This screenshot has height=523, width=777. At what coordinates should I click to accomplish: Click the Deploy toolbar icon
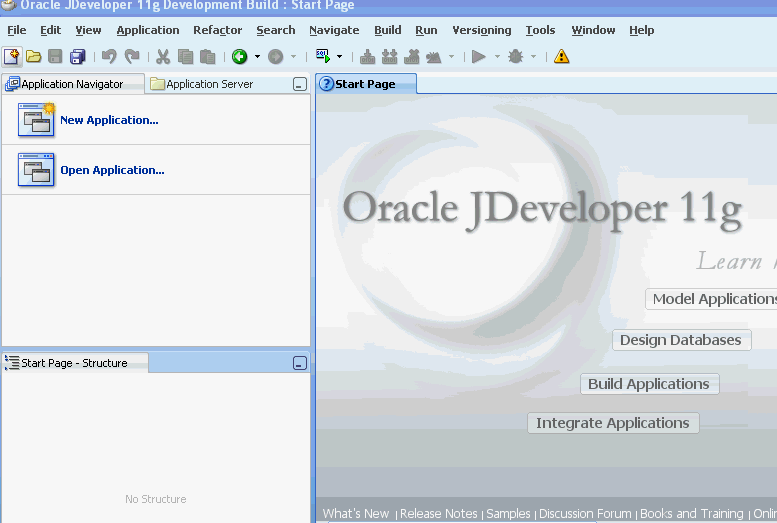[x=434, y=57]
